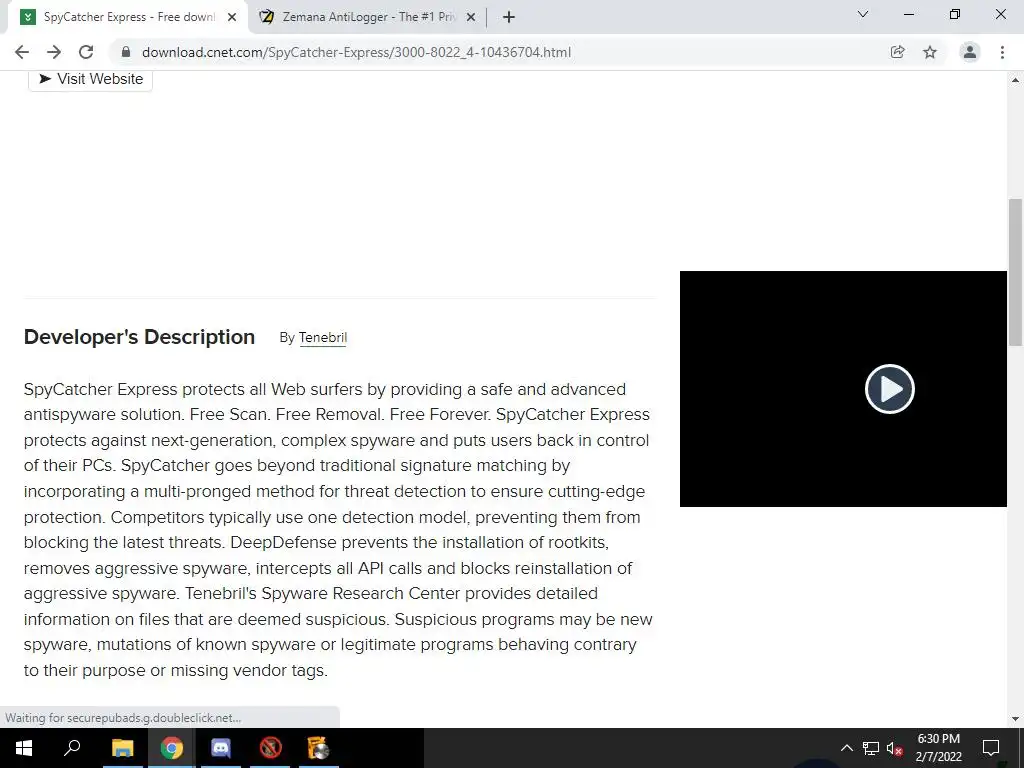The width and height of the screenshot is (1024, 768).
Task: Bookmark this page with the star
Action: 930,52
